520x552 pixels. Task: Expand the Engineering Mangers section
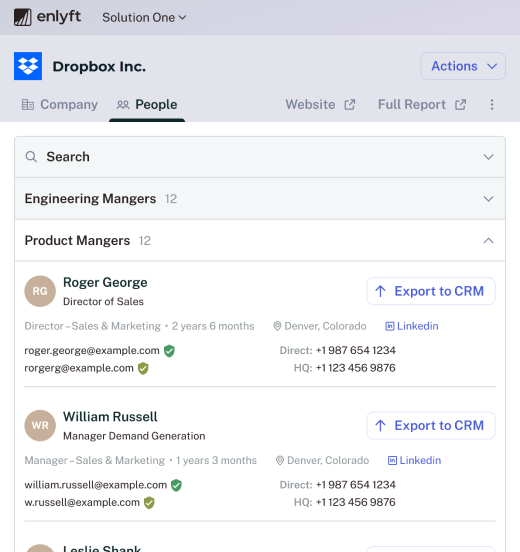pyautogui.click(x=260, y=199)
